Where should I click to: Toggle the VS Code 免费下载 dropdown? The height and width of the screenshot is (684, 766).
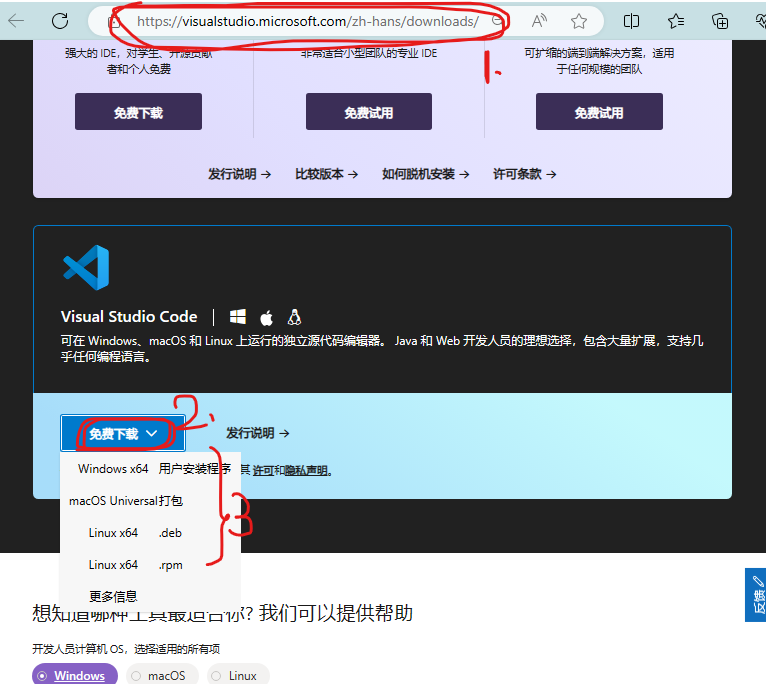click(123, 433)
